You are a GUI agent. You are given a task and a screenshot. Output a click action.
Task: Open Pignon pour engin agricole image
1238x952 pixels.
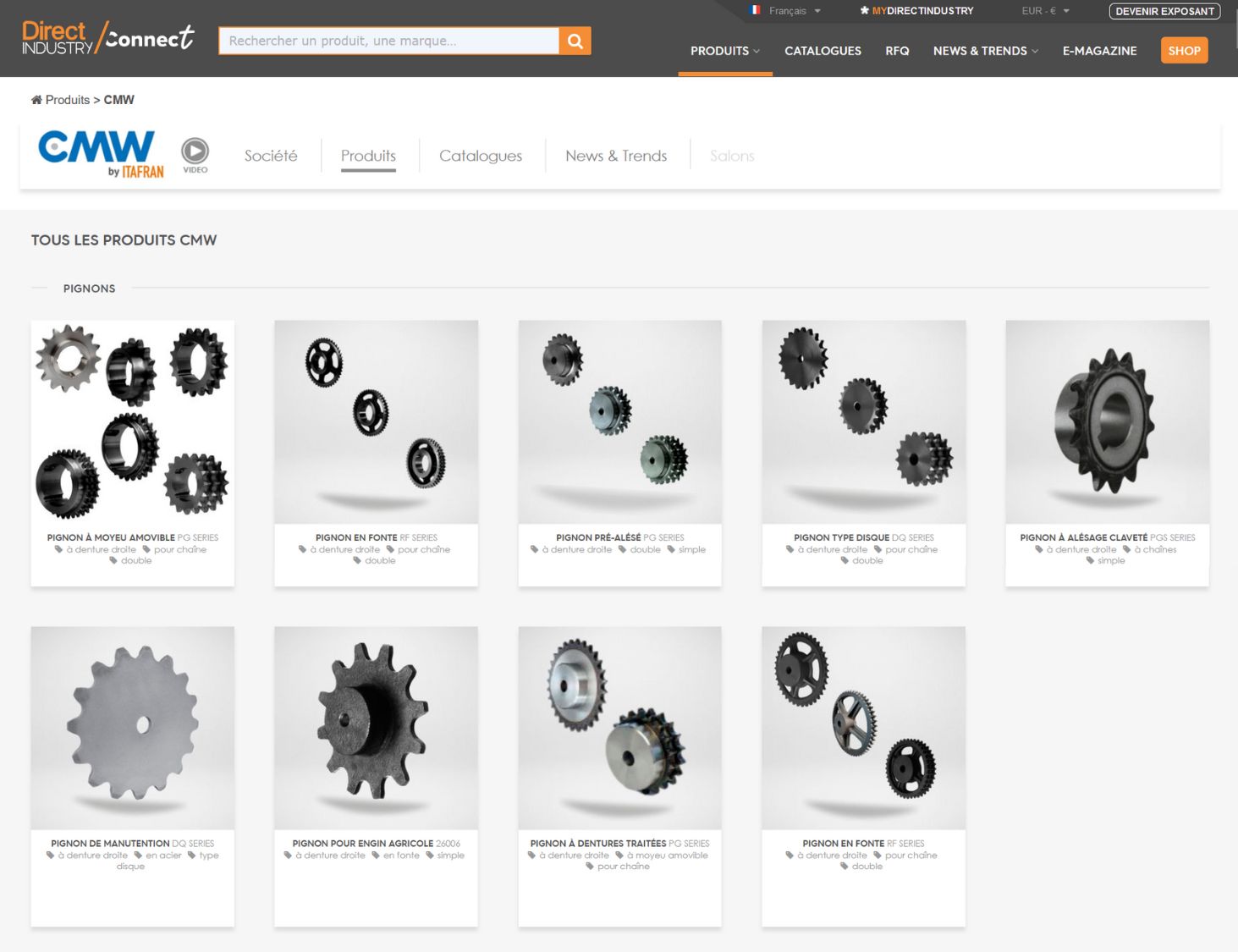click(x=377, y=728)
